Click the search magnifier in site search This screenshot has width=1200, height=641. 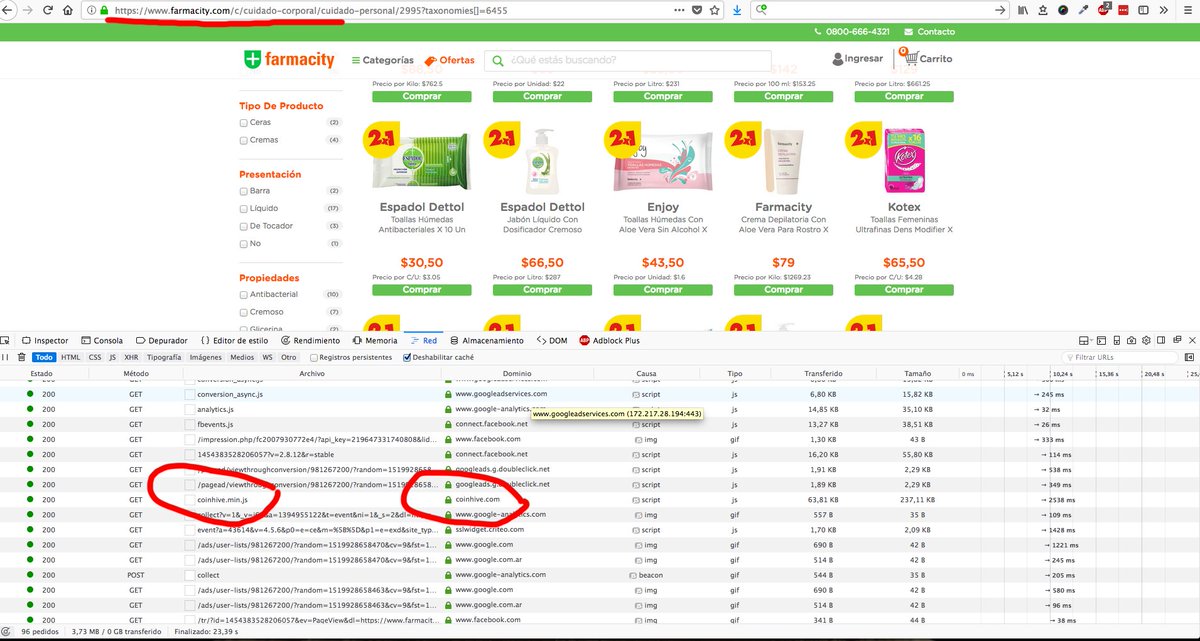pyautogui.click(x=497, y=60)
